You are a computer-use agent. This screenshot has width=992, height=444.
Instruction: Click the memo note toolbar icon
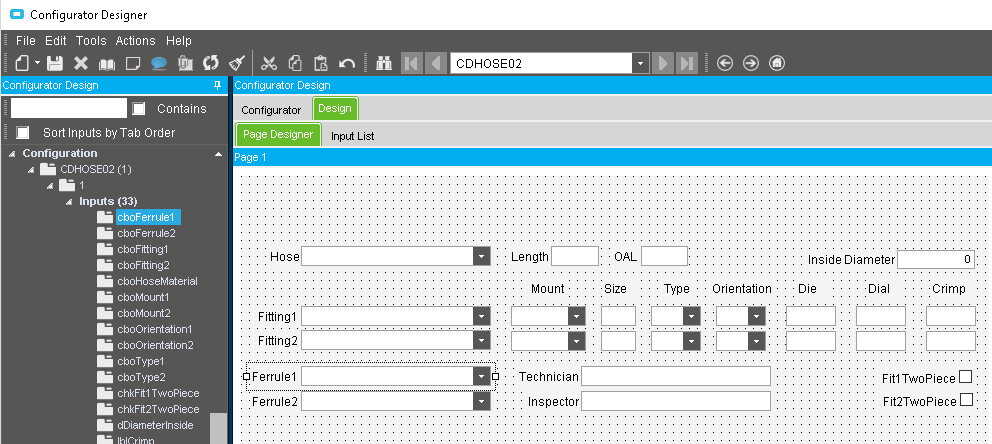click(133, 63)
